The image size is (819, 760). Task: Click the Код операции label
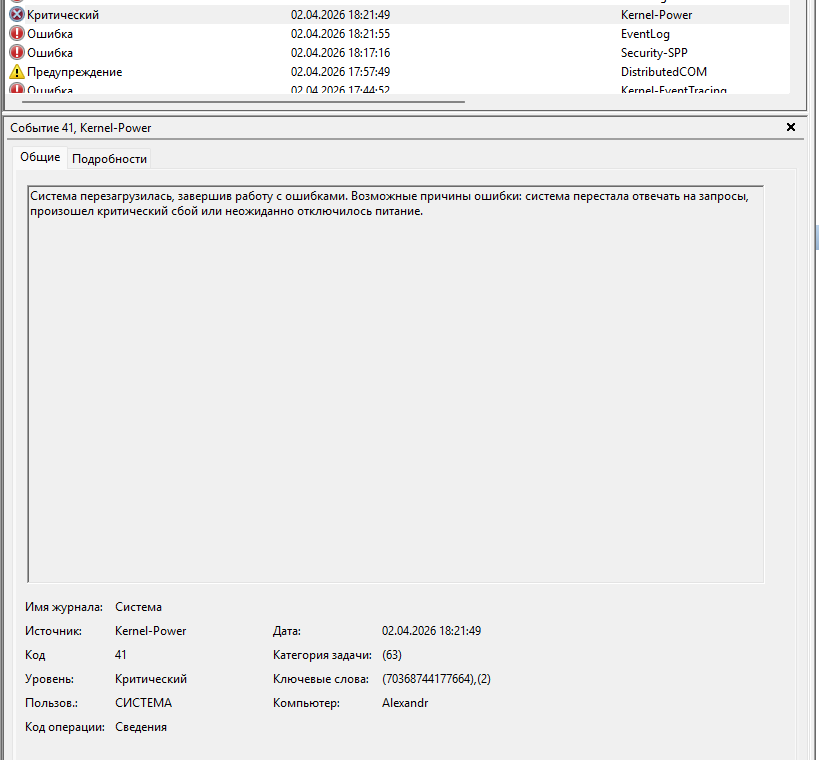click(x=65, y=728)
